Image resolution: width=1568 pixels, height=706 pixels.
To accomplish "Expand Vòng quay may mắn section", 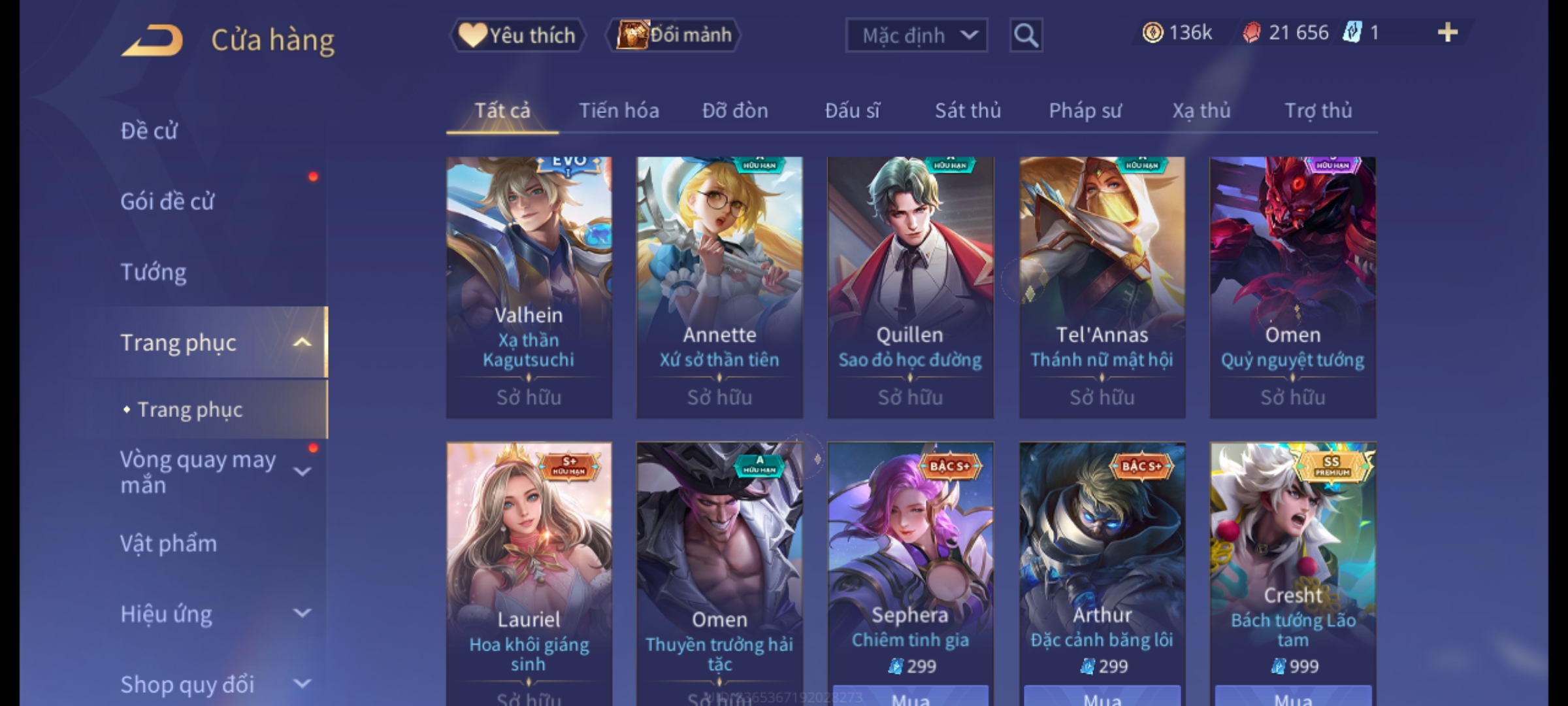I will tap(302, 472).
